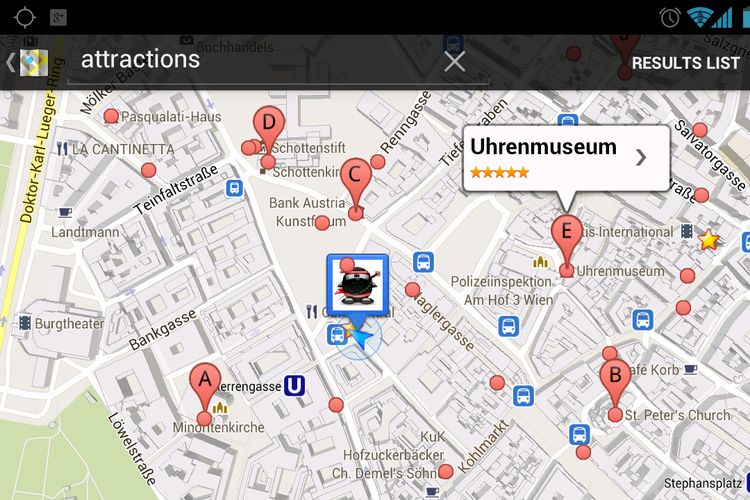Clear the attractions search with X
The image size is (750, 500).
[x=454, y=61]
